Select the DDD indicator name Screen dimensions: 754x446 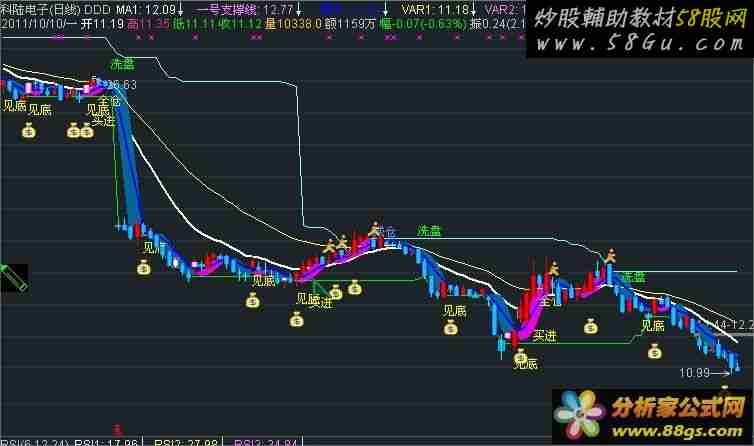coord(98,10)
